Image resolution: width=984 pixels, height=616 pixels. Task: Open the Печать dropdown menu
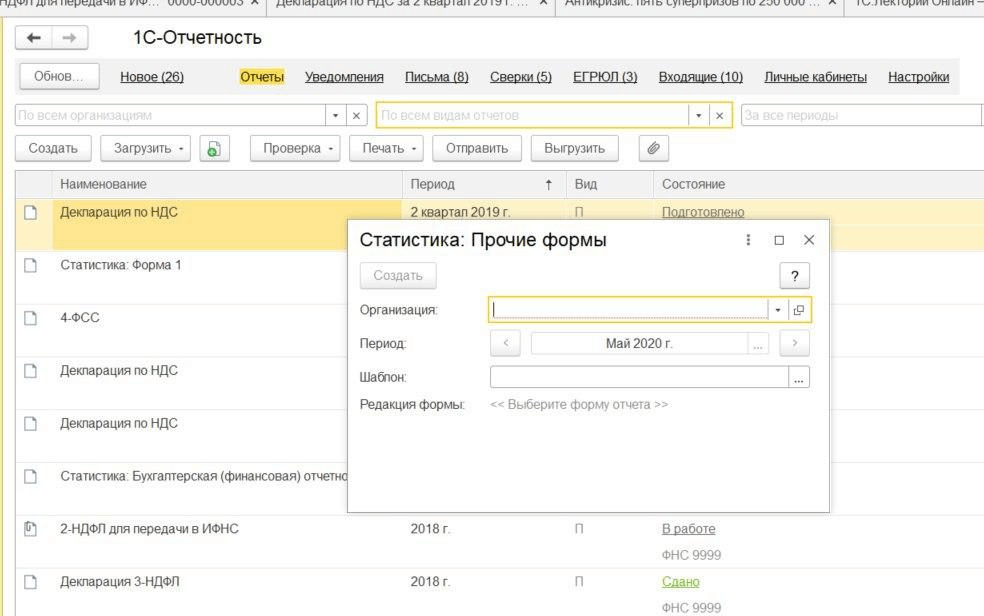click(387, 148)
